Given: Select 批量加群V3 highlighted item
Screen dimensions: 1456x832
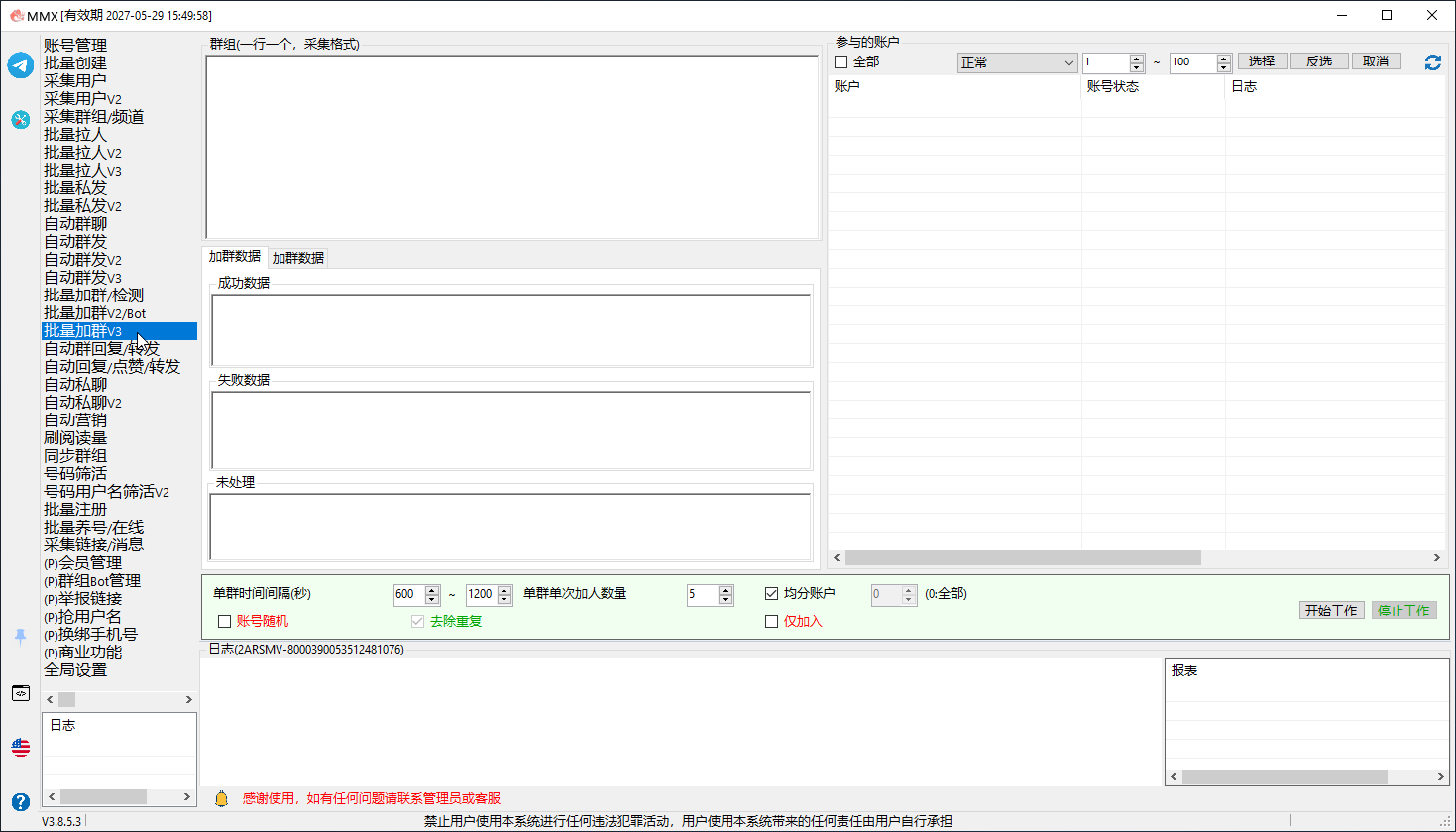Looking at the screenshot, I should 119,331.
